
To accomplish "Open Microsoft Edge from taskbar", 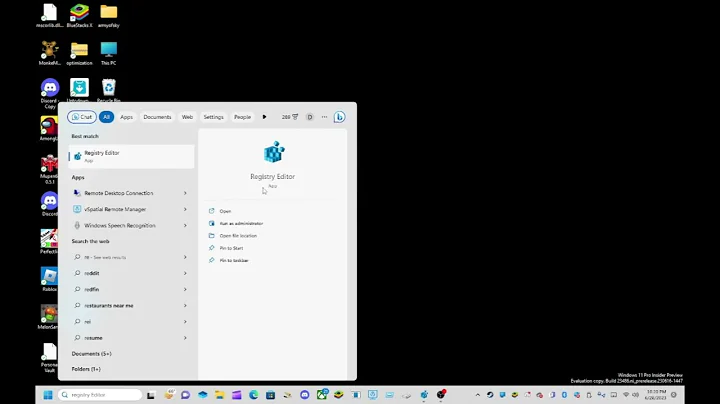I will [x=253, y=395].
